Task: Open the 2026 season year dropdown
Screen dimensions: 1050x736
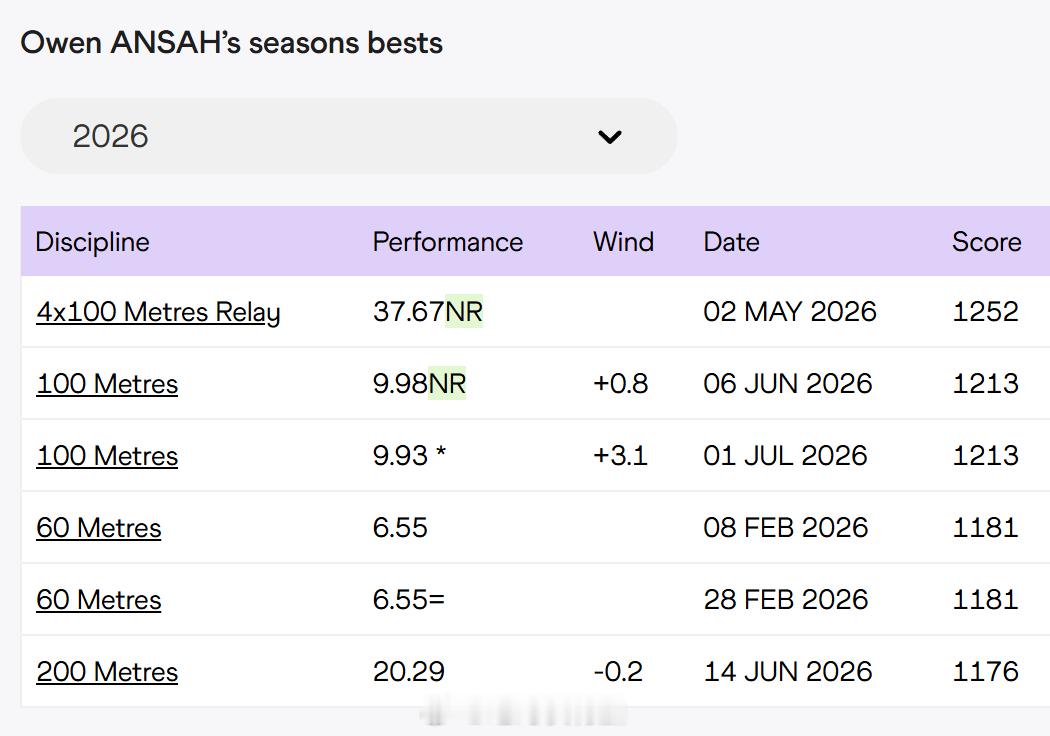Action: click(x=349, y=136)
